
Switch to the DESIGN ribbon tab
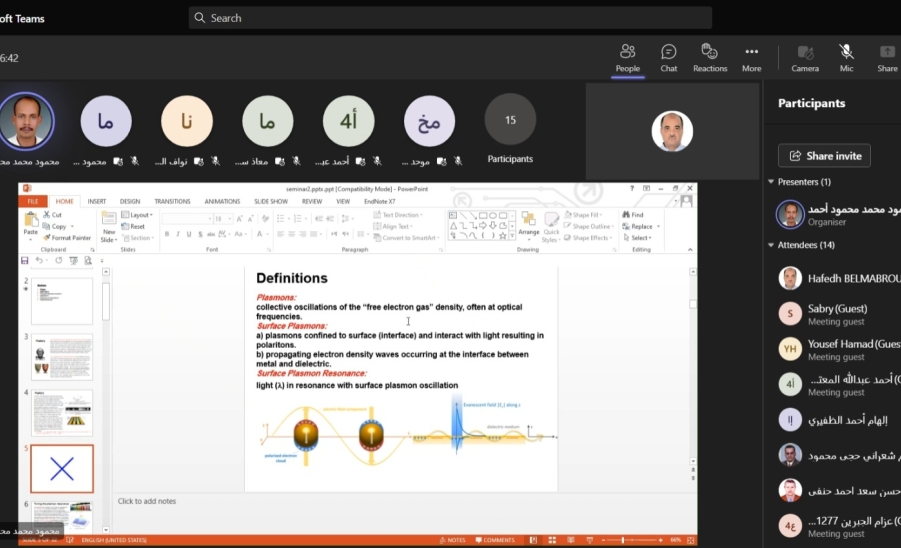pos(130,202)
